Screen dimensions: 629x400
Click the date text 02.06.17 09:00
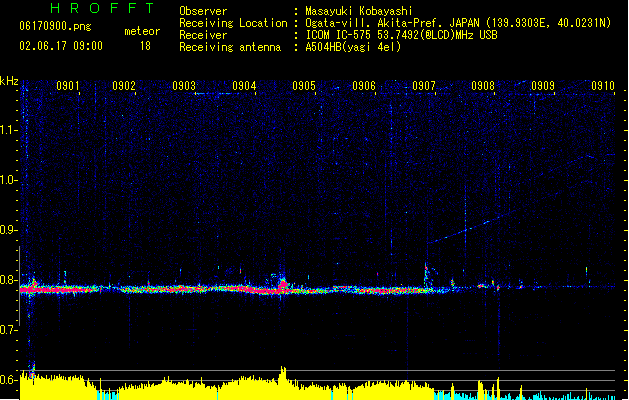61,46
